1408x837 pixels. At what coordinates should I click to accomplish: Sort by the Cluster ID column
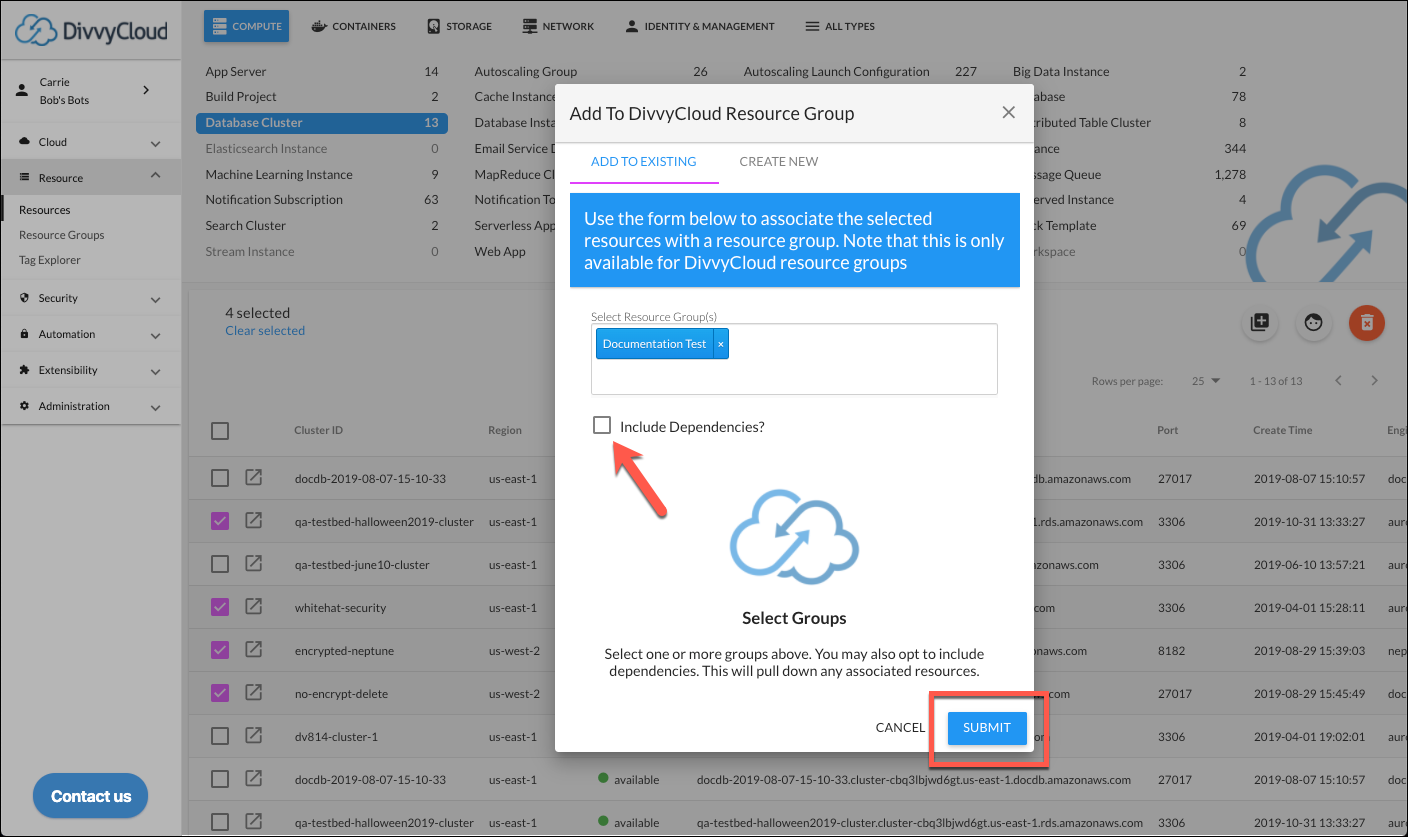(x=319, y=431)
